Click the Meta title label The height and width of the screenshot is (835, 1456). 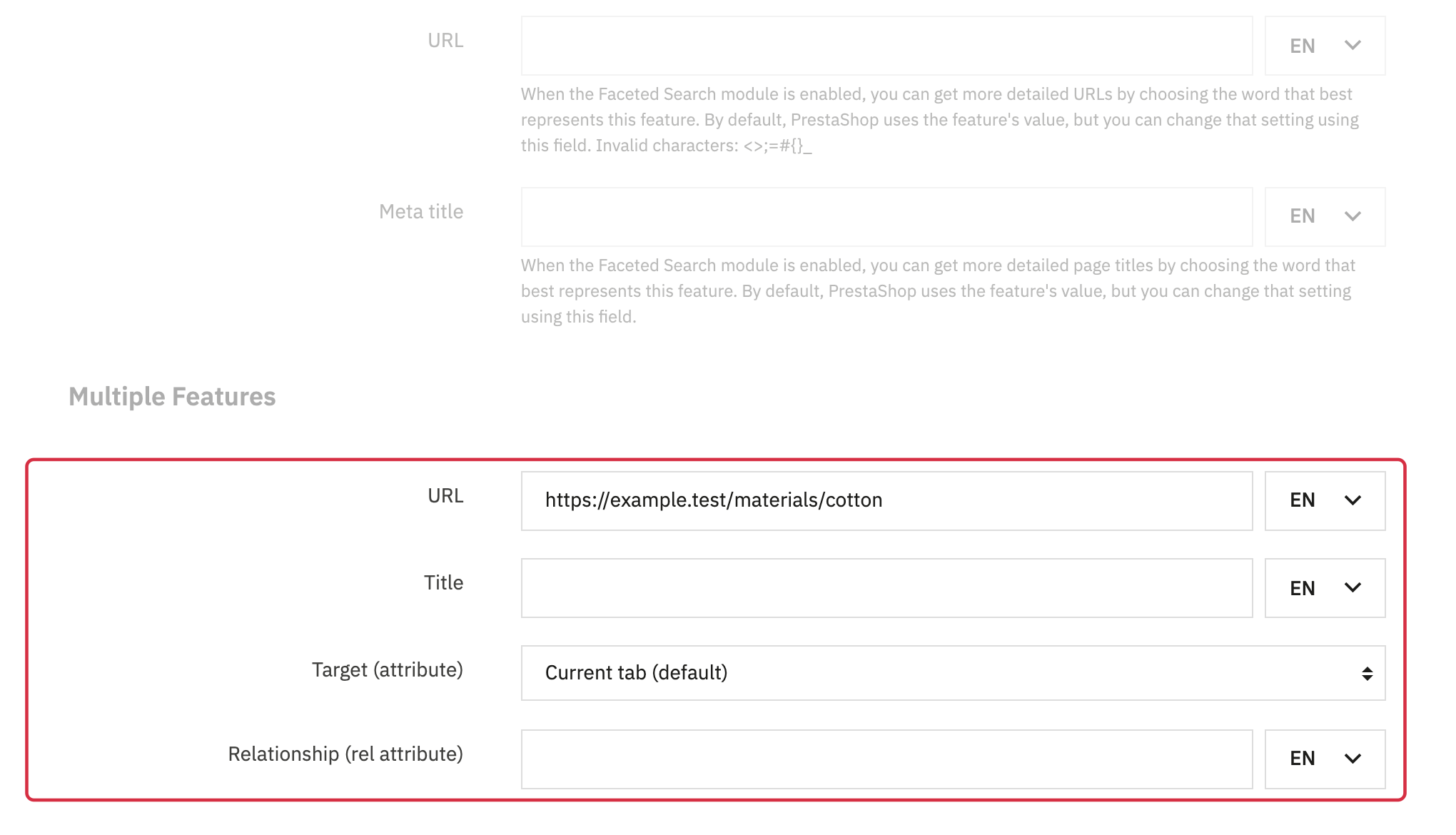click(x=421, y=212)
